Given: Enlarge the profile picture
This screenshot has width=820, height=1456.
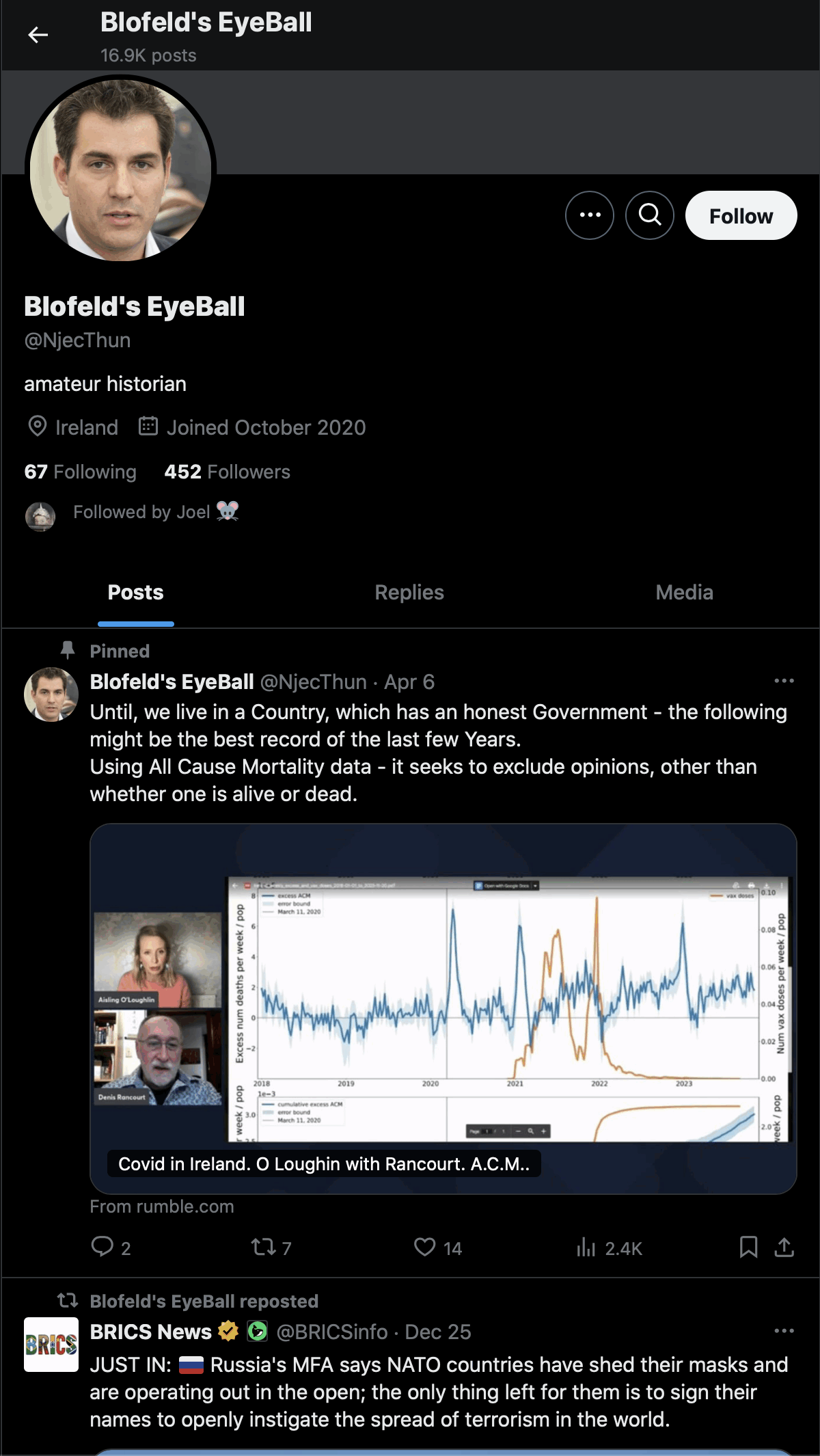Looking at the screenshot, I should pos(121,169).
